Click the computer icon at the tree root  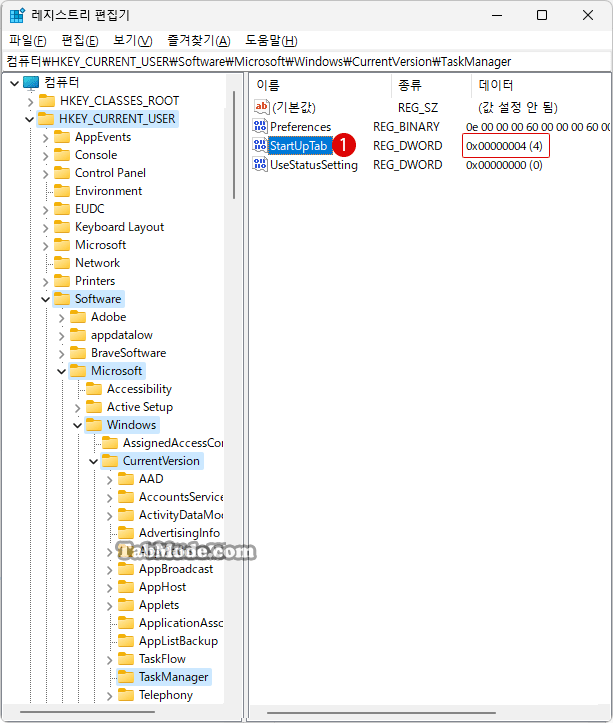pos(31,83)
